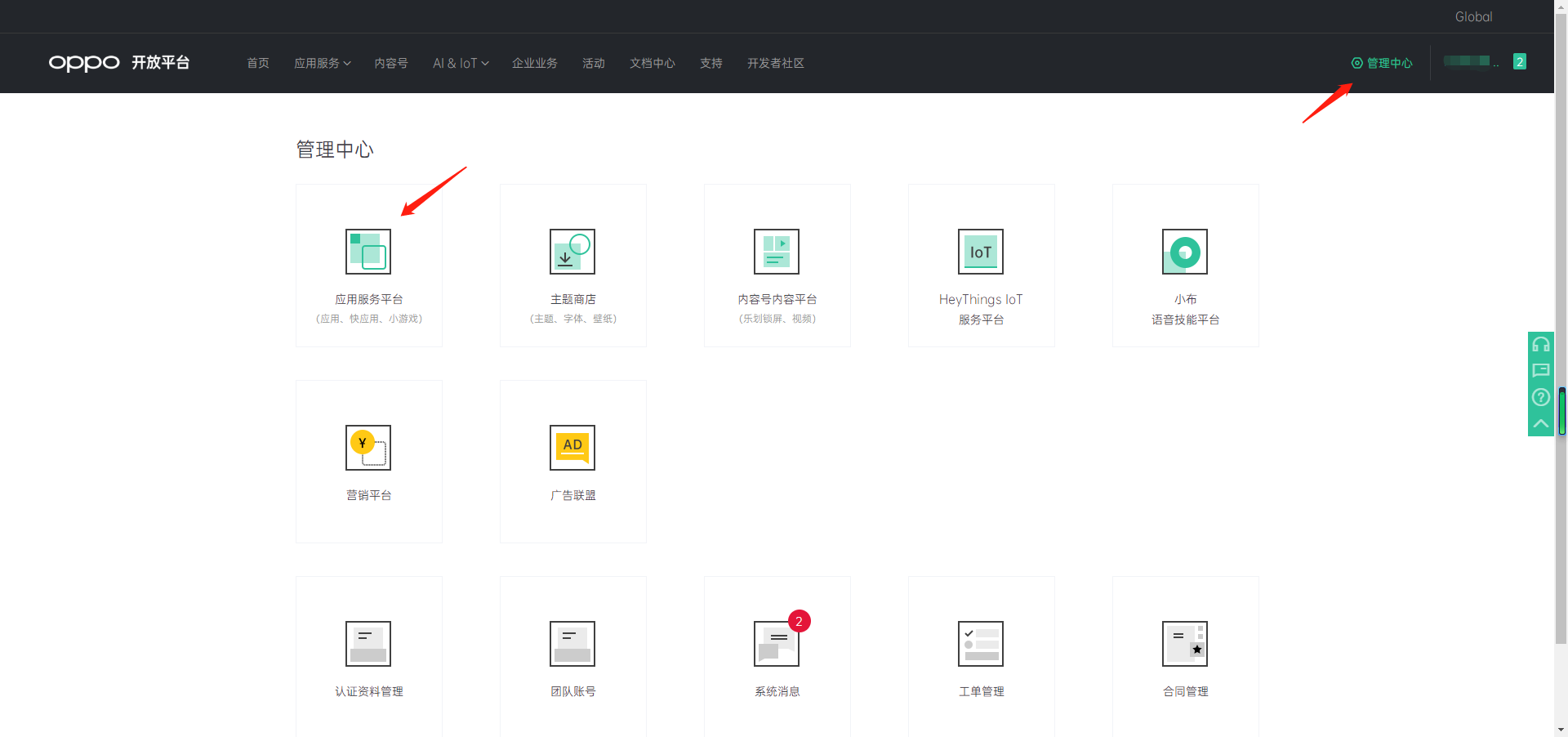Go to 首页 in navigation
The image size is (1568, 737).
(258, 63)
